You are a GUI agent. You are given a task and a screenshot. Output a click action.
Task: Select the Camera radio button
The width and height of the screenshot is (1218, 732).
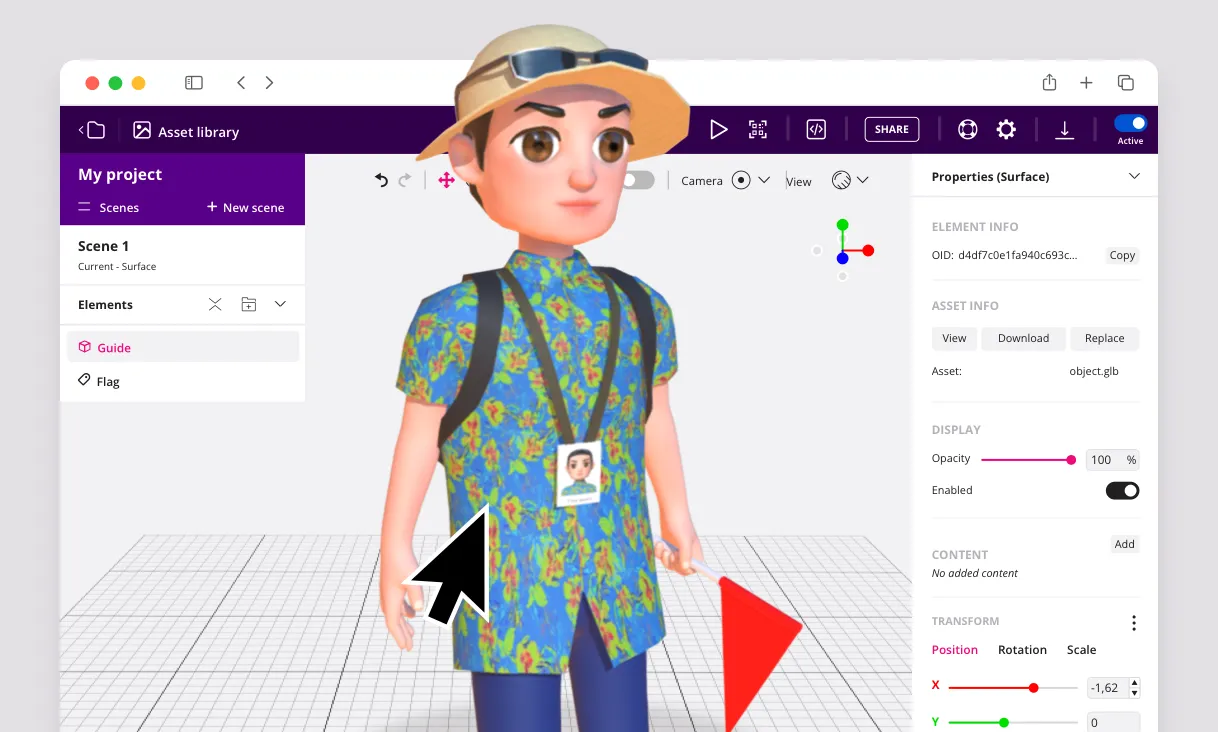741,180
